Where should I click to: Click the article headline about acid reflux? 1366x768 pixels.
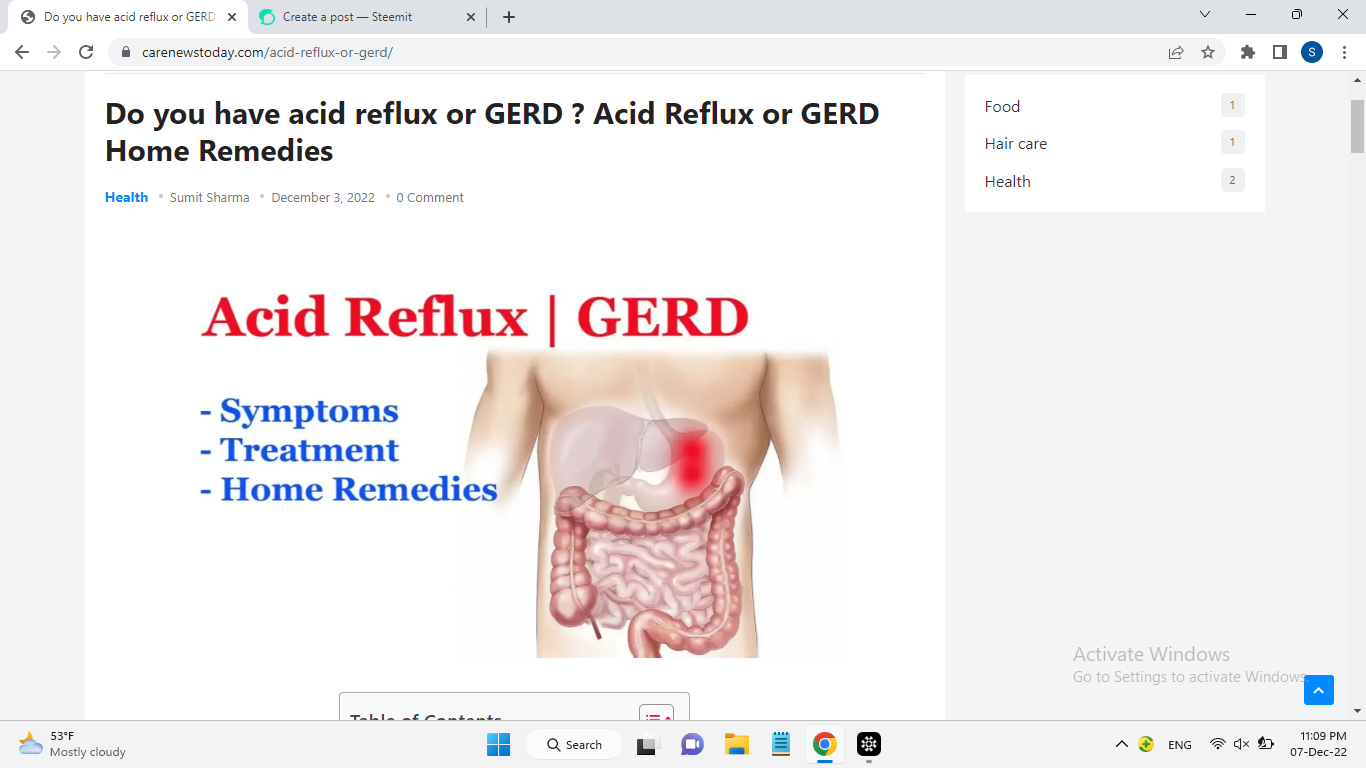[x=492, y=132]
